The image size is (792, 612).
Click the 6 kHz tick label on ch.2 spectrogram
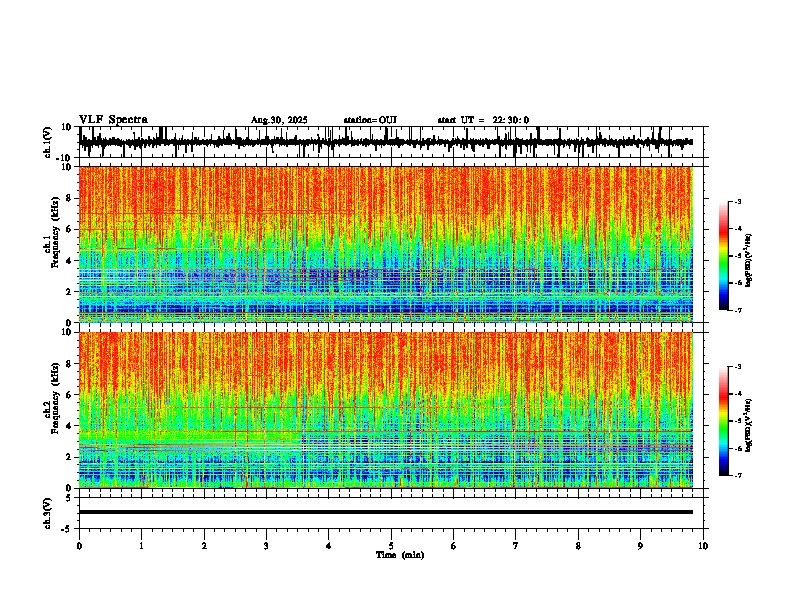point(69,395)
